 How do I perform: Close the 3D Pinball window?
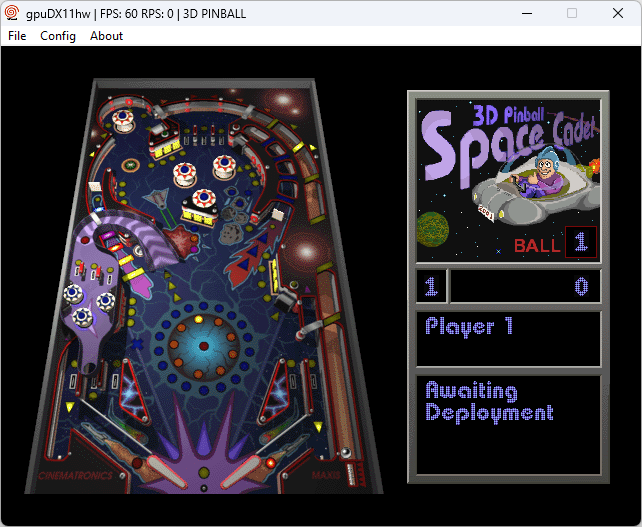click(x=618, y=13)
